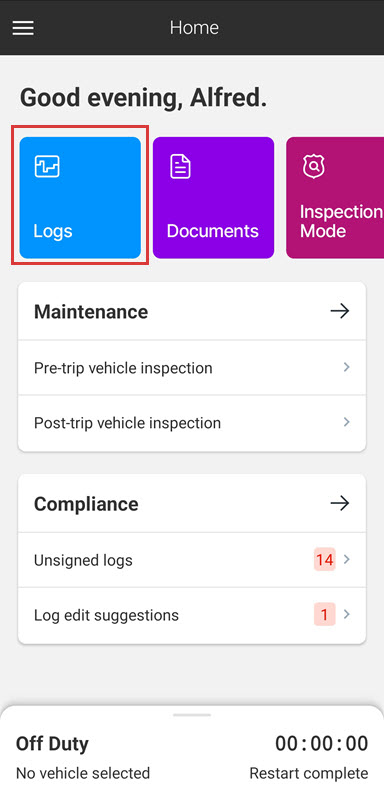Tap the Logs graph icon
Image resolution: width=384 pixels, height=790 pixels.
[47, 166]
